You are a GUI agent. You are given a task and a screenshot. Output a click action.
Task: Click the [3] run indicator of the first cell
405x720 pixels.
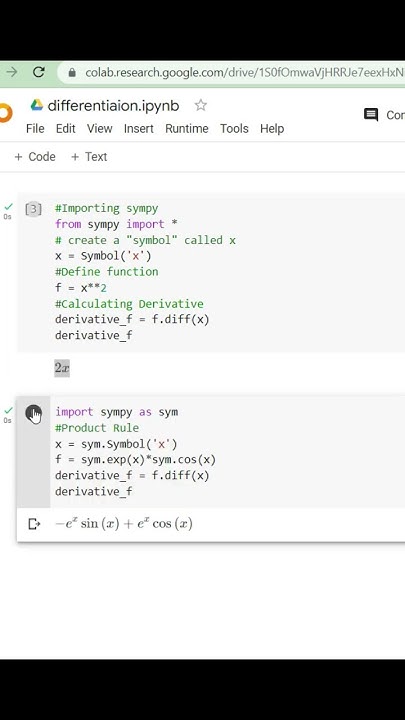point(33,209)
